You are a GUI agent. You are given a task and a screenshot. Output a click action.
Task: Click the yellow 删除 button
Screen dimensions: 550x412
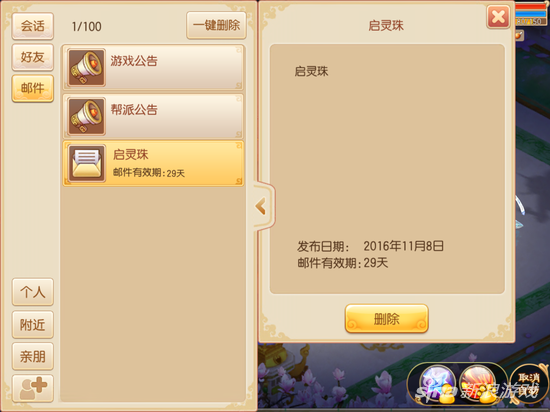coord(387,318)
